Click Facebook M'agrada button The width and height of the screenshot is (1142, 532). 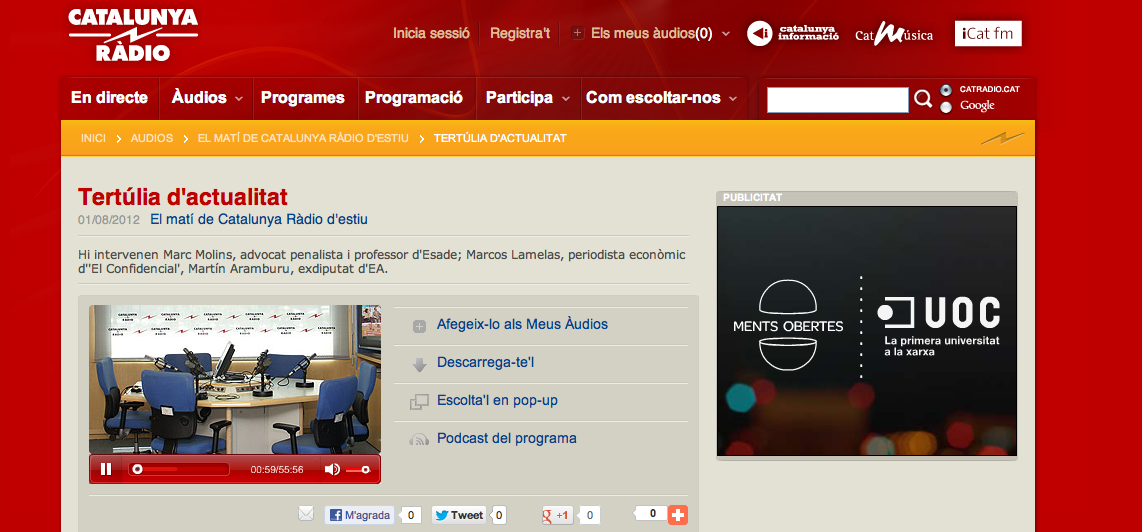tap(359, 515)
